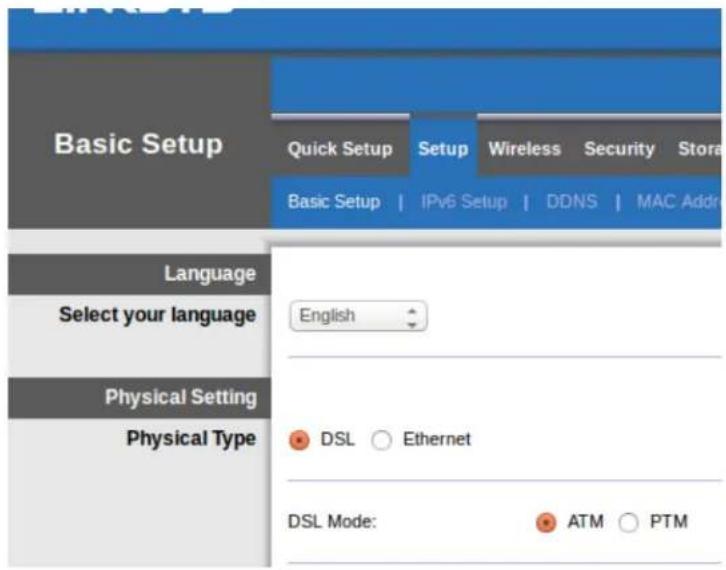
Task: Open the IPv6 Setup sub-menu link
Action: [464, 201]
